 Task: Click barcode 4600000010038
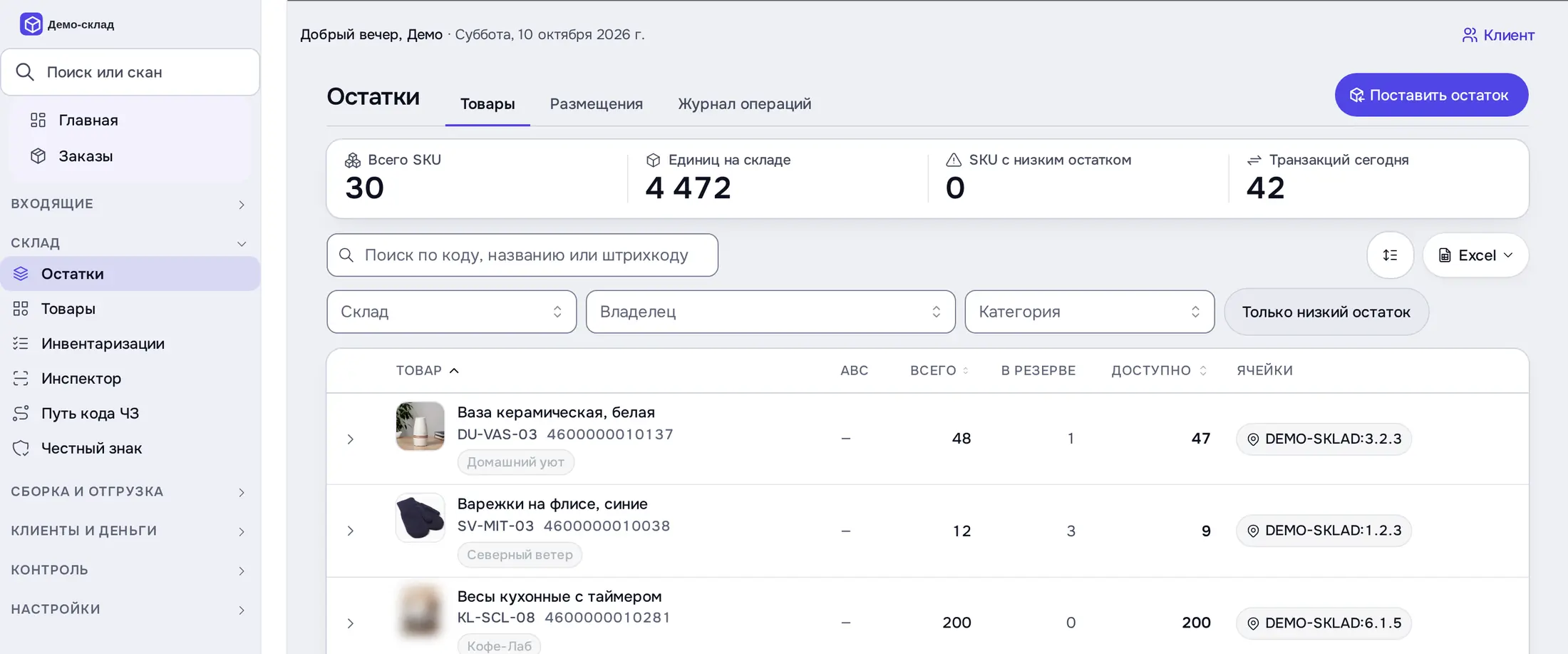(607, 526)
